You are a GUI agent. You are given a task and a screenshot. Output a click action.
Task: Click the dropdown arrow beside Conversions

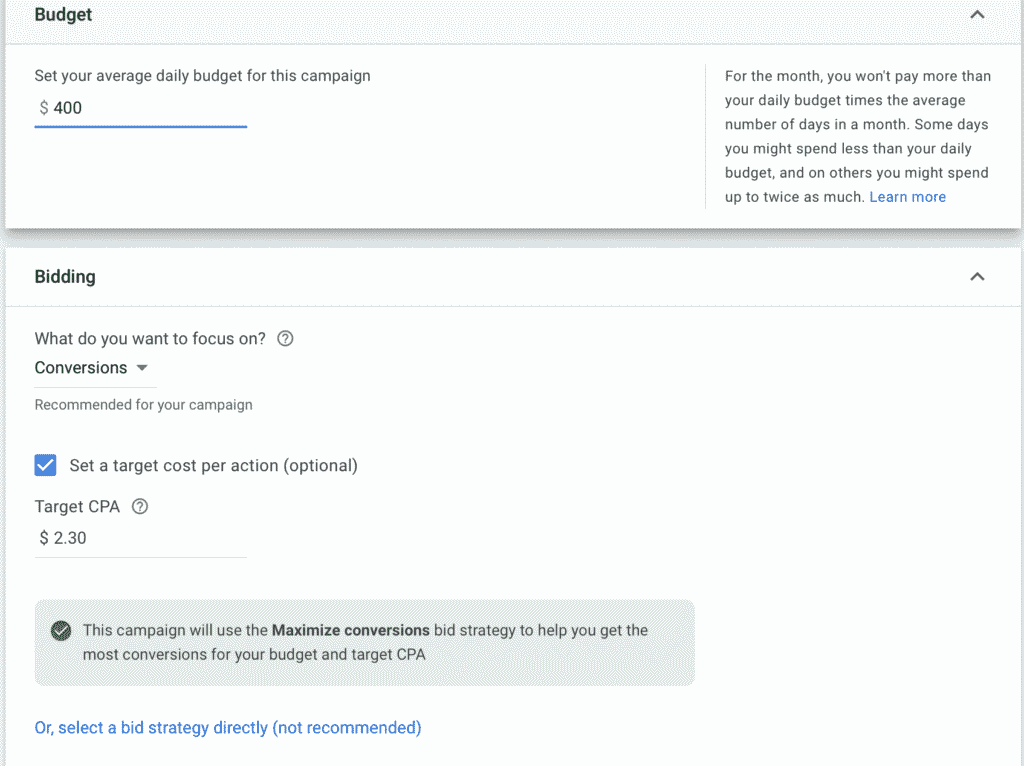[142, 368]
